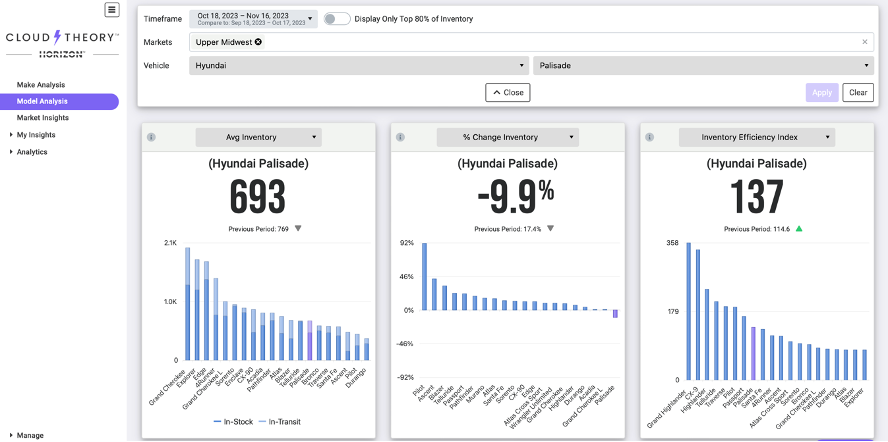Expand the My Insights menu
888x442 pixels.
36,135
